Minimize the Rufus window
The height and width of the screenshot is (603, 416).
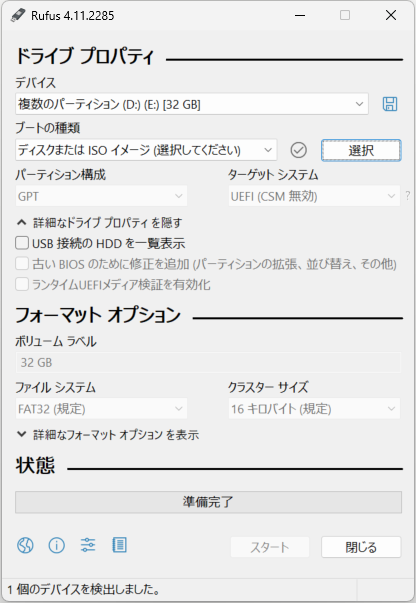[300, 15]
